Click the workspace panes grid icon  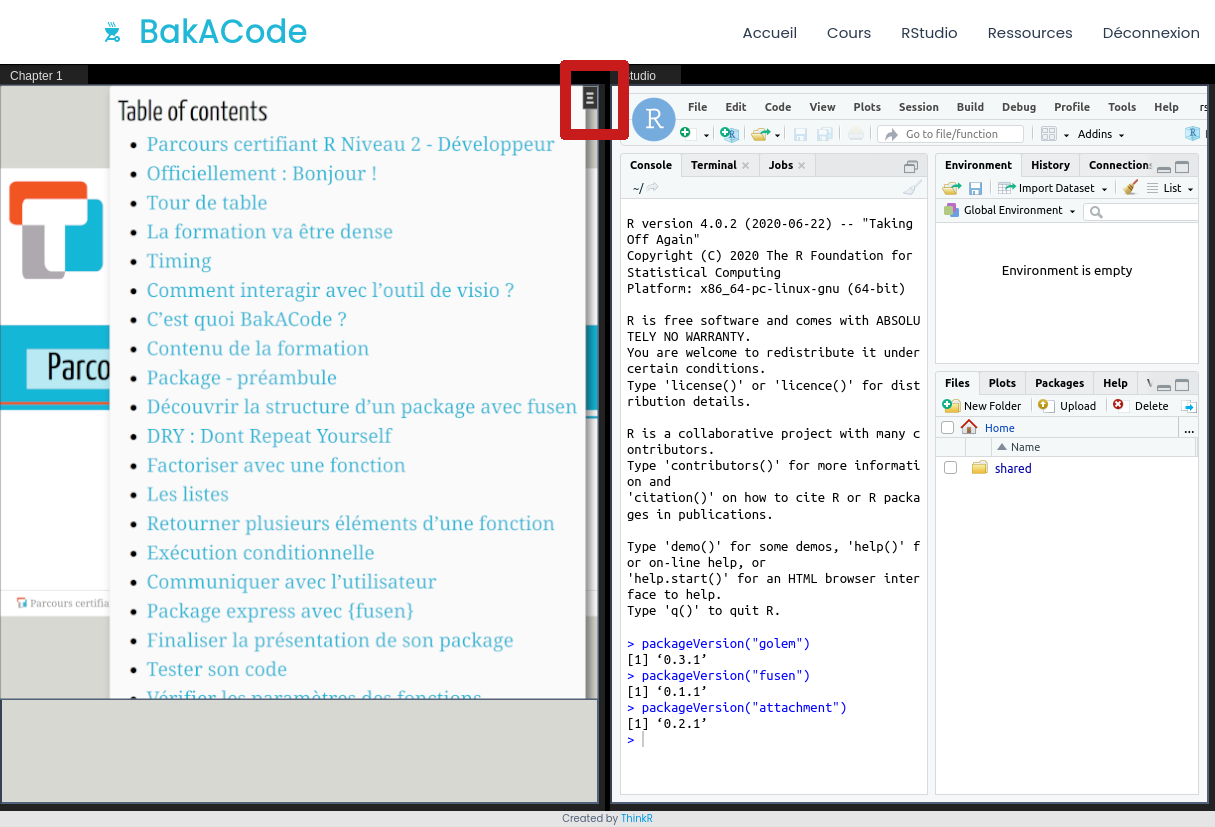(1048, 134)
